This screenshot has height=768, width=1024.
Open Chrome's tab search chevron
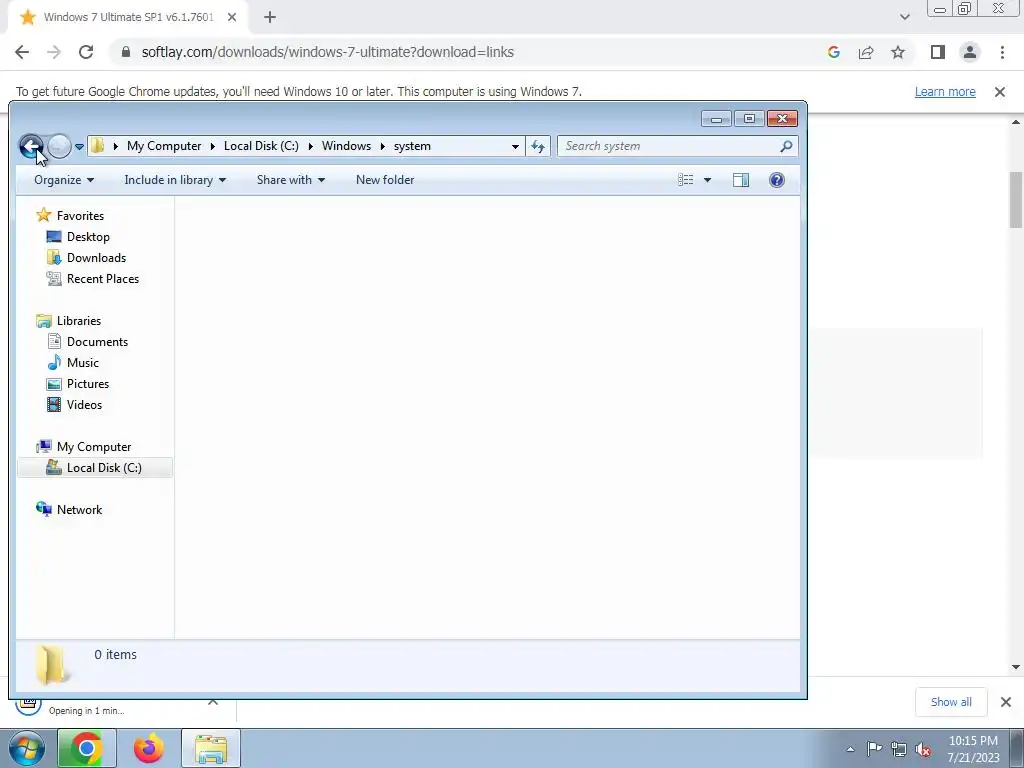click(x=904, y=17)
